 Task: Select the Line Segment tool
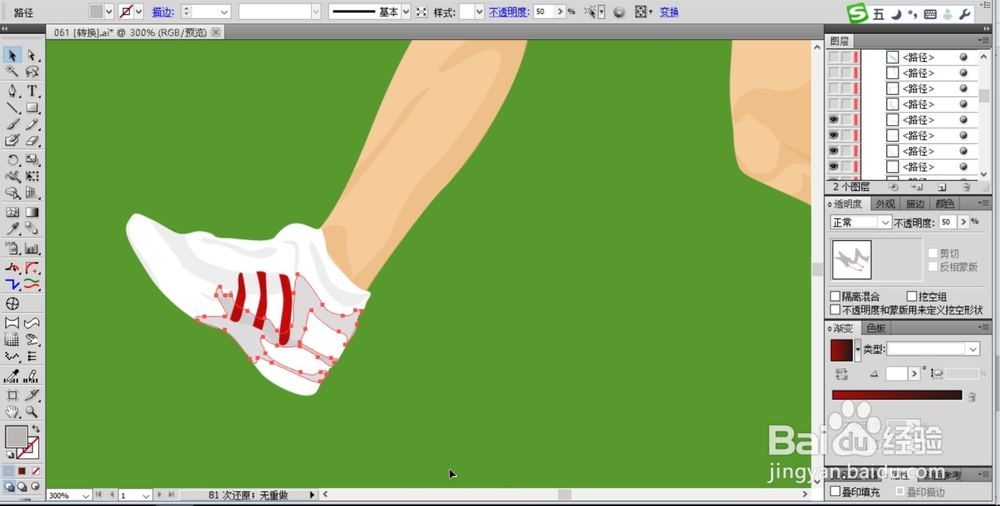[x=12, y=108]
